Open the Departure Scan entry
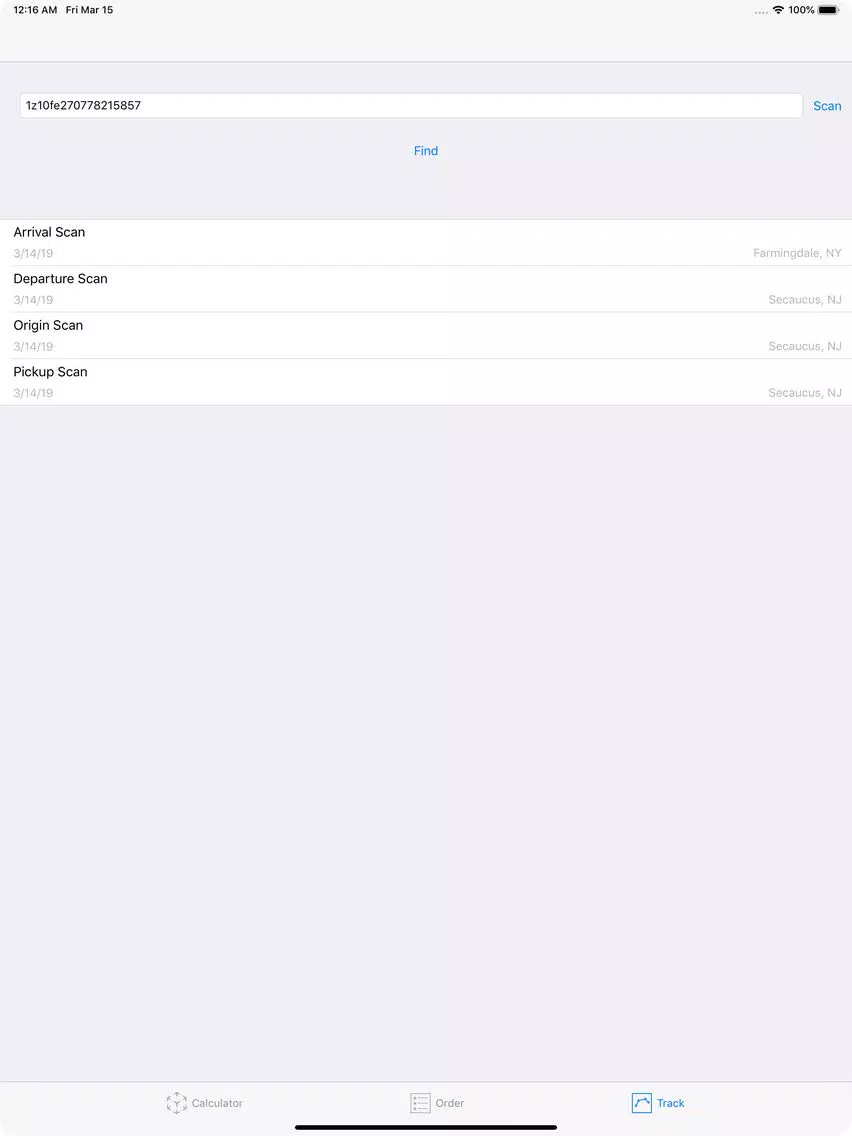Screen dimensions: 852x1136 point(426,289)
